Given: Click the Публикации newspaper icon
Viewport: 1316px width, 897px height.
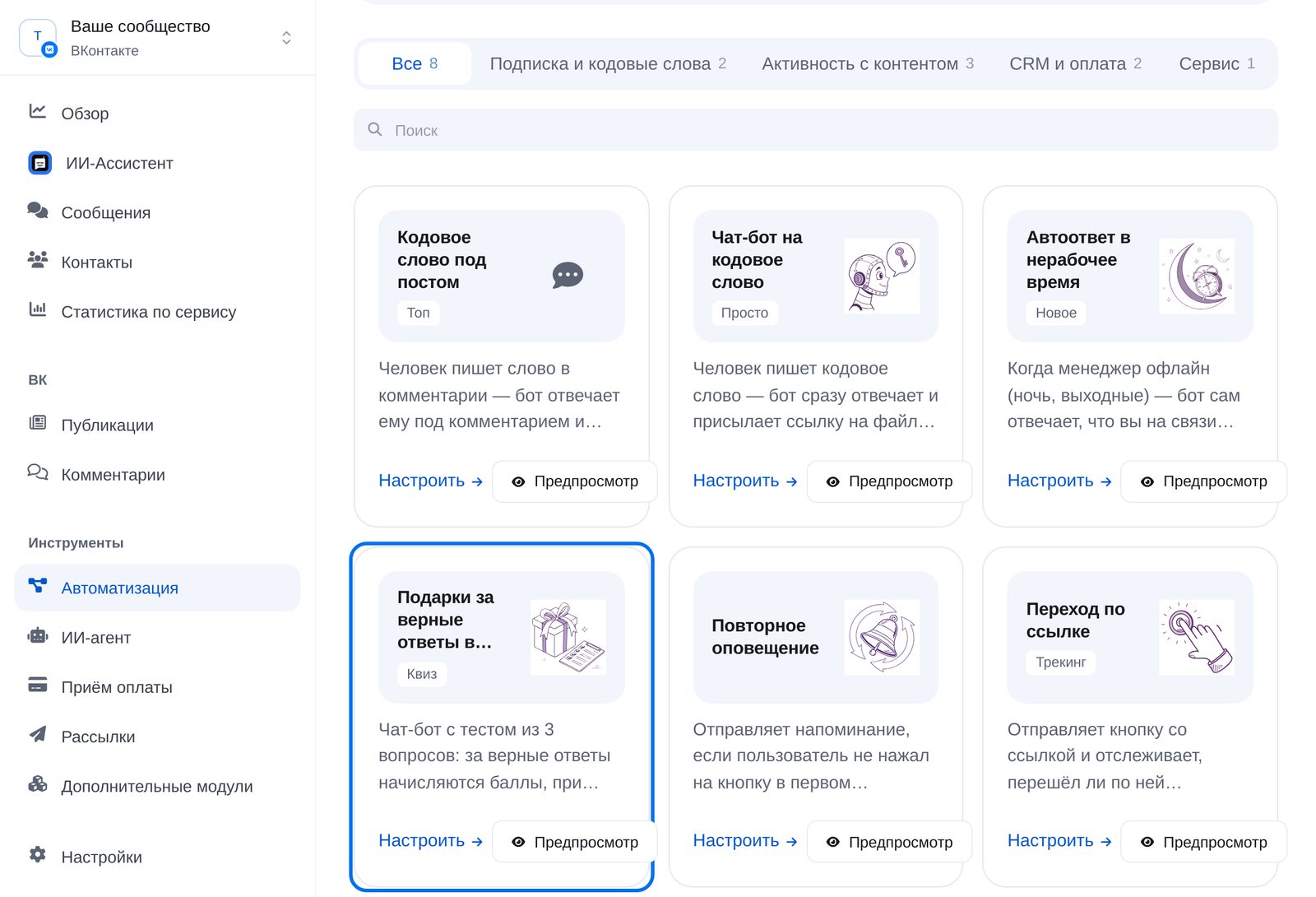Looking at the screenshot, I should [38, 423].
